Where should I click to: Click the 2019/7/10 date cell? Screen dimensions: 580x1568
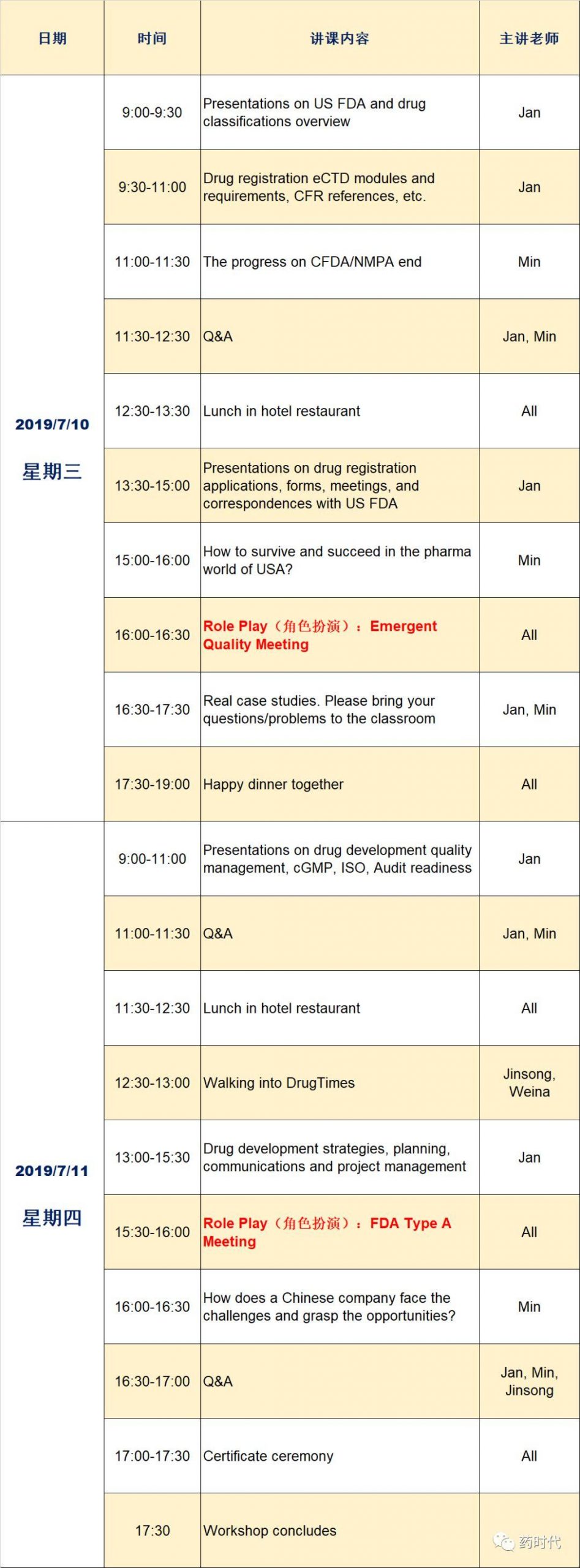(52, 424)
